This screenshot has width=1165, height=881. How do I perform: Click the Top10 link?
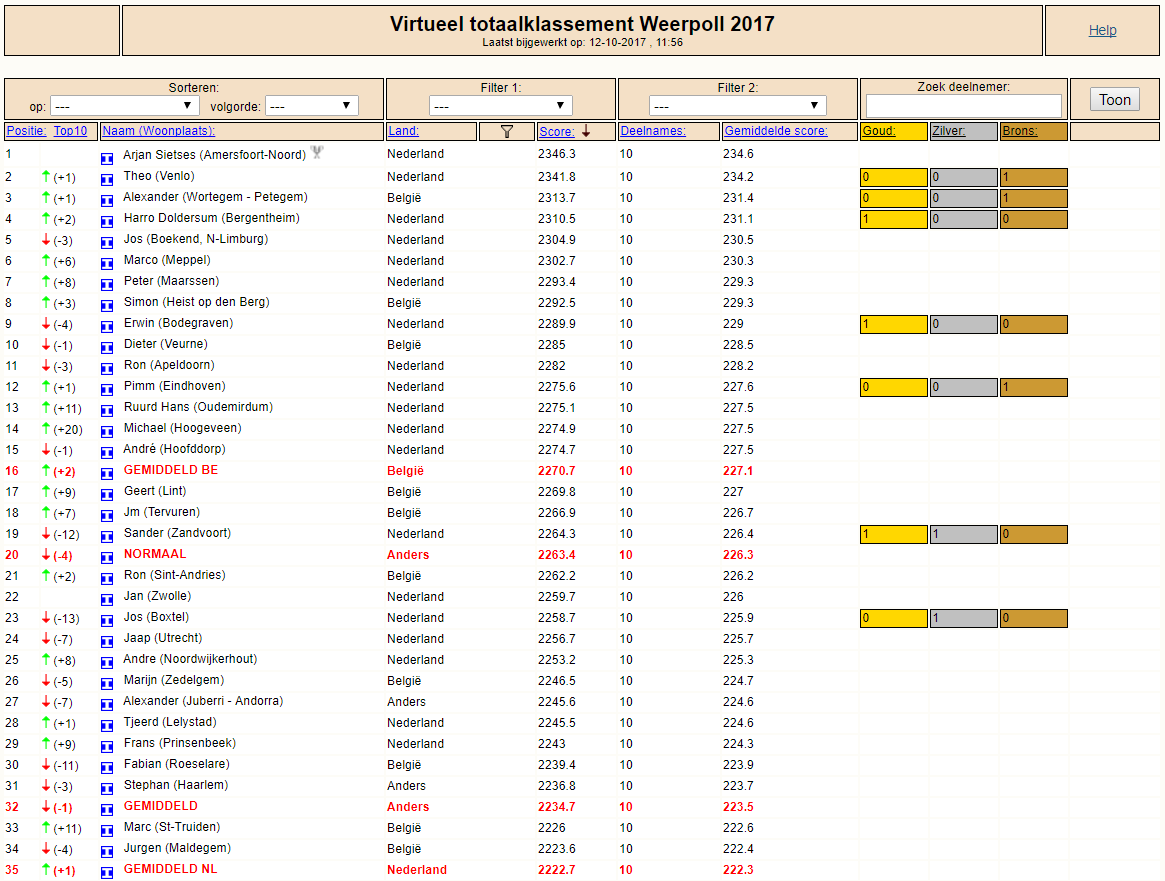70,131
